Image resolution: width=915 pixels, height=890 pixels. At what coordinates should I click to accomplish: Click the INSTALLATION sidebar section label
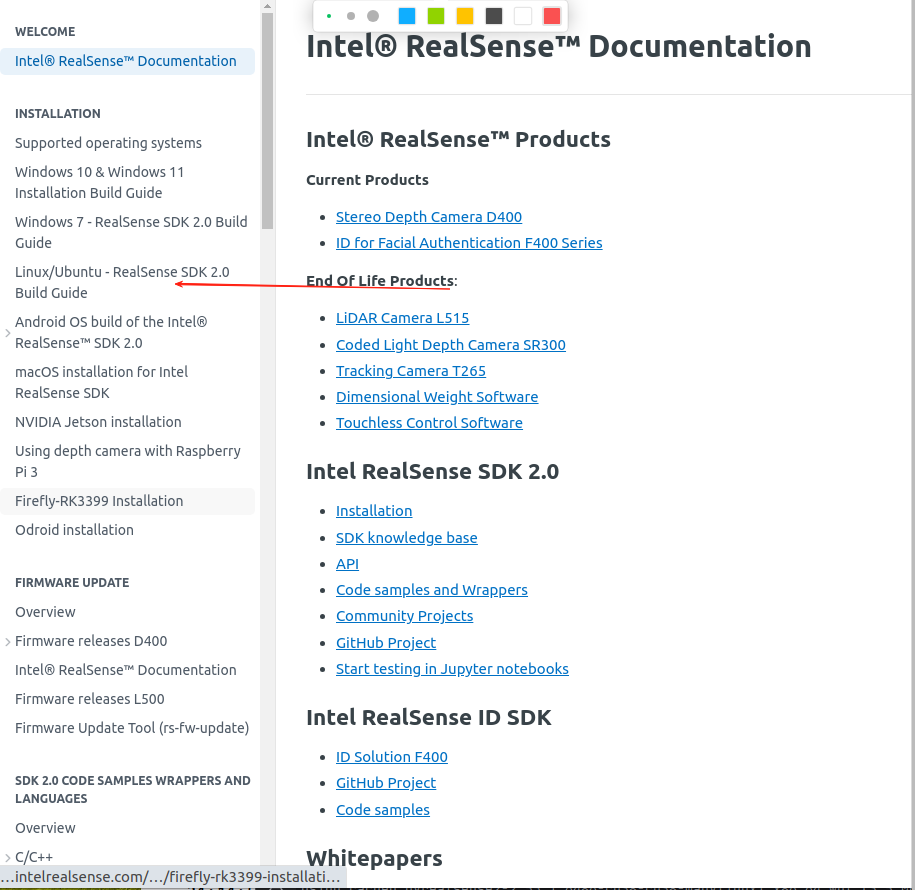(x=58, y=114)
